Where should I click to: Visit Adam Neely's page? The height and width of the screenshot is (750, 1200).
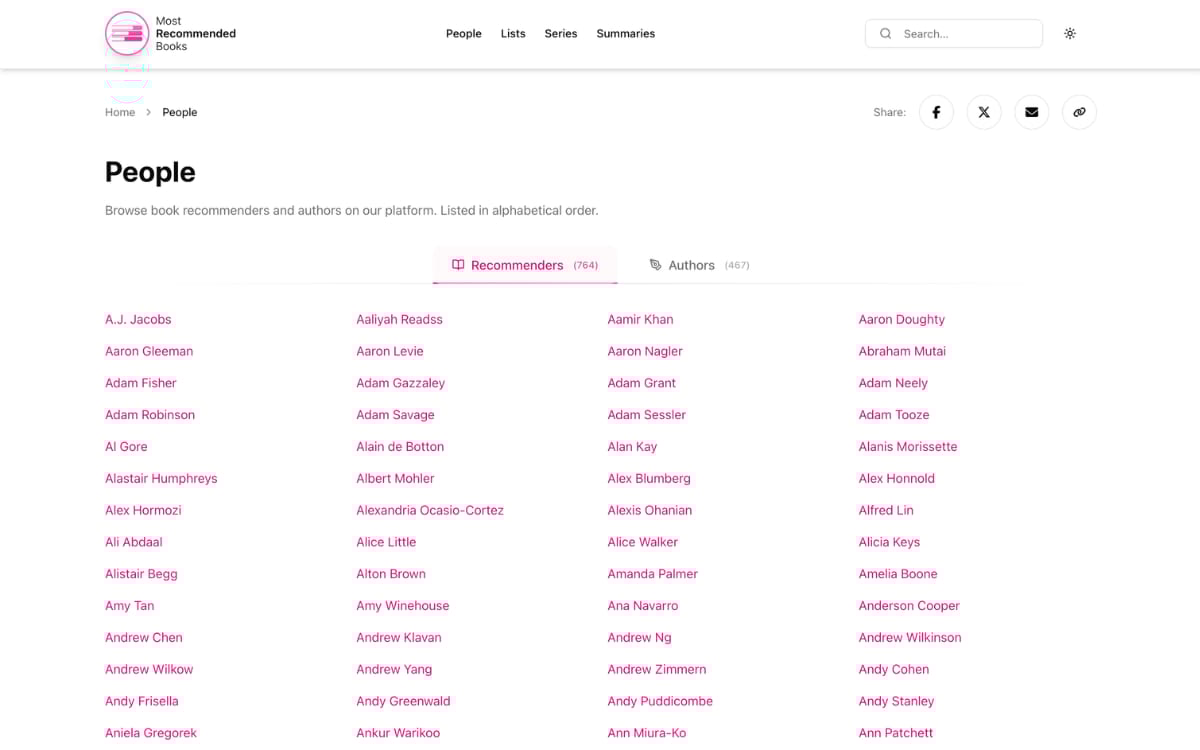point(893,383)
